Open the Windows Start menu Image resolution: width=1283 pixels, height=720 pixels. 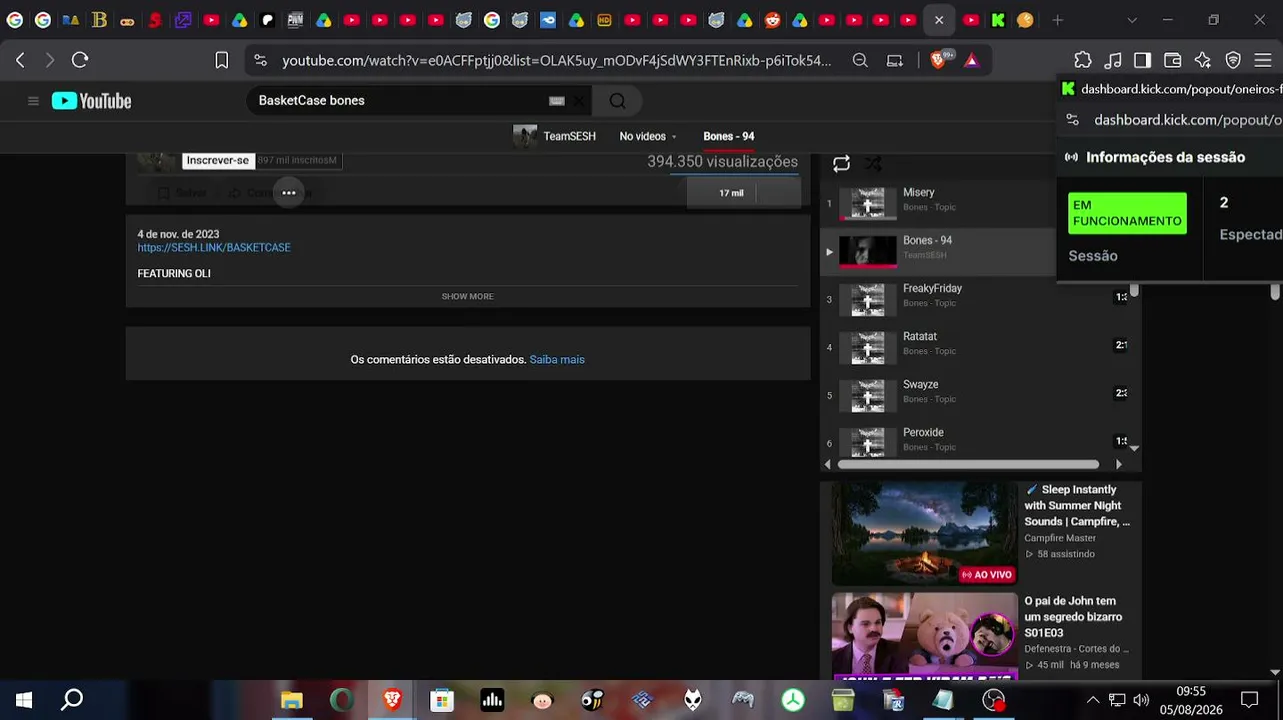(x=24, y=700)
